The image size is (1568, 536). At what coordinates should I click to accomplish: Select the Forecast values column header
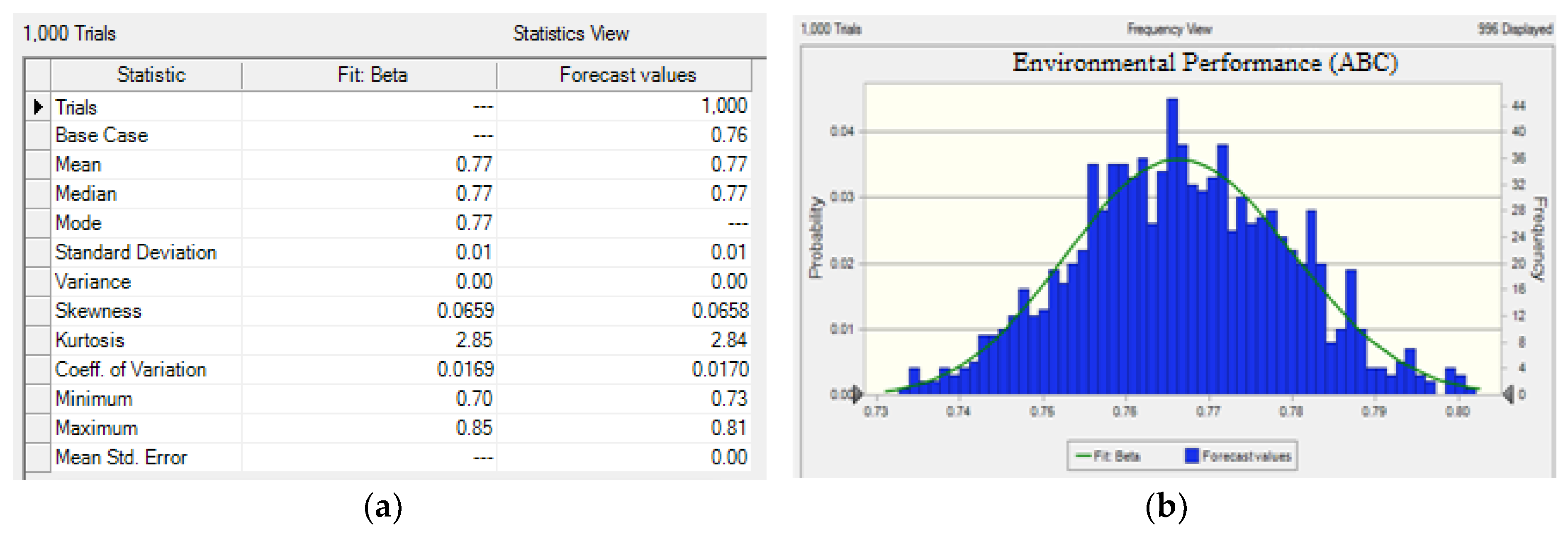627,75
